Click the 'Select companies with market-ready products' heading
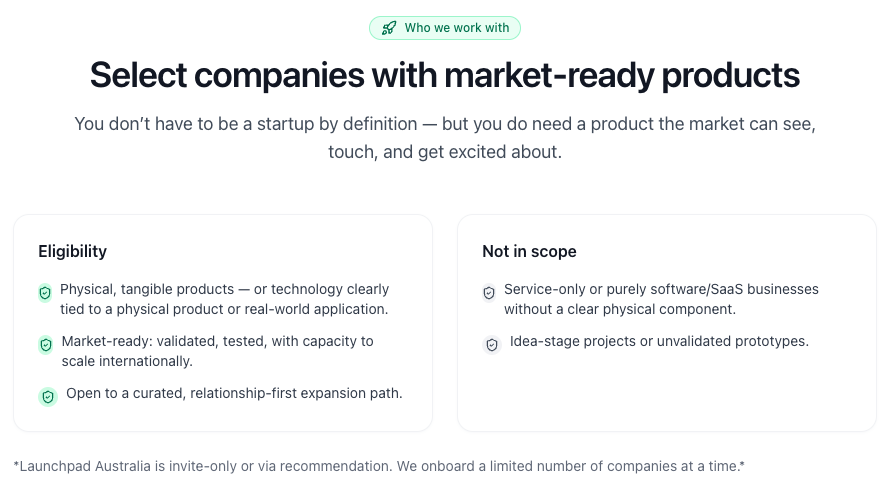886x490 pixels. 445,75
